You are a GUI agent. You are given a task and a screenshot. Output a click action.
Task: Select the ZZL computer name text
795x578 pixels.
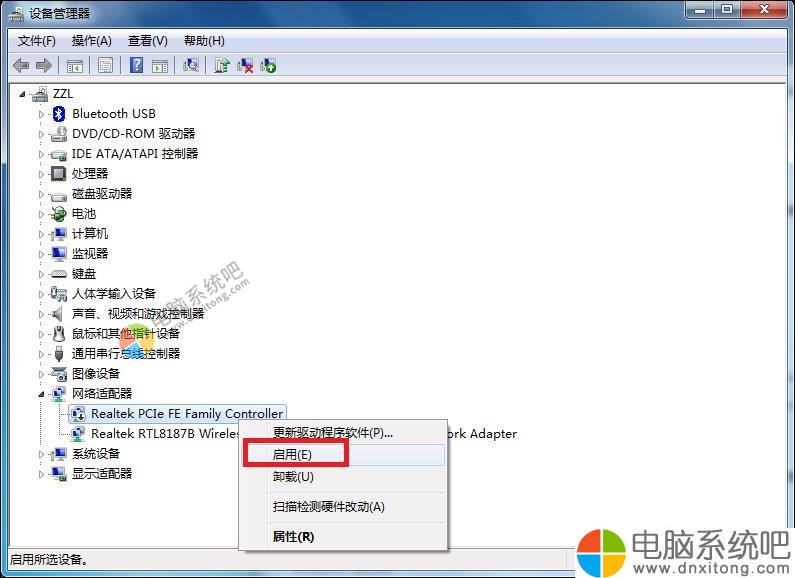pyautogui.click(x=63, y=94)
